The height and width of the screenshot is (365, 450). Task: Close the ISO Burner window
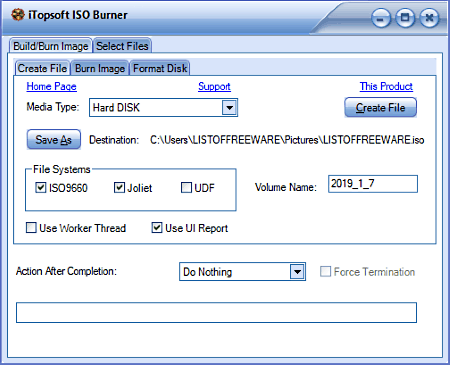(x=429, y=18)
